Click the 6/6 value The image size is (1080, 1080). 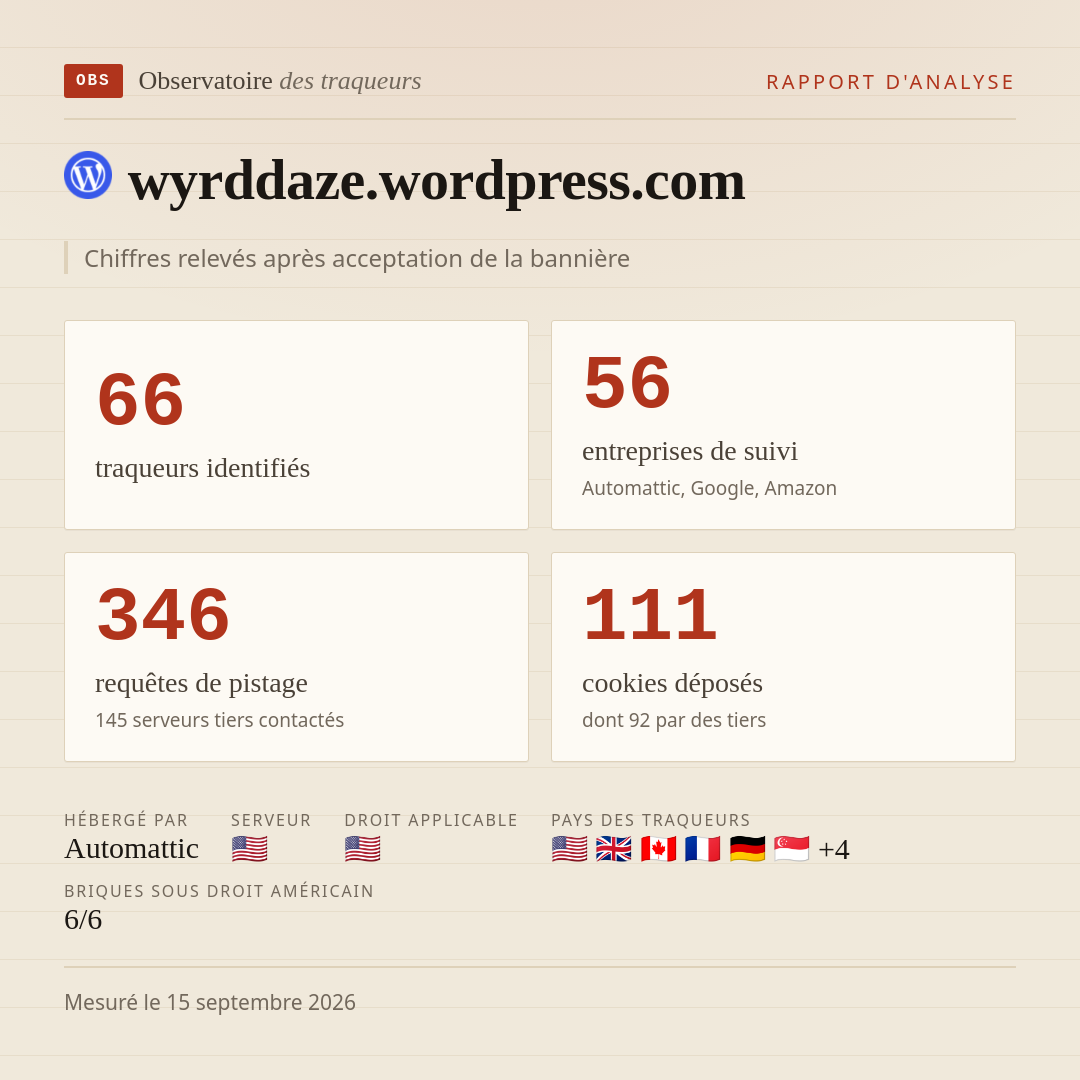(83, 920)
